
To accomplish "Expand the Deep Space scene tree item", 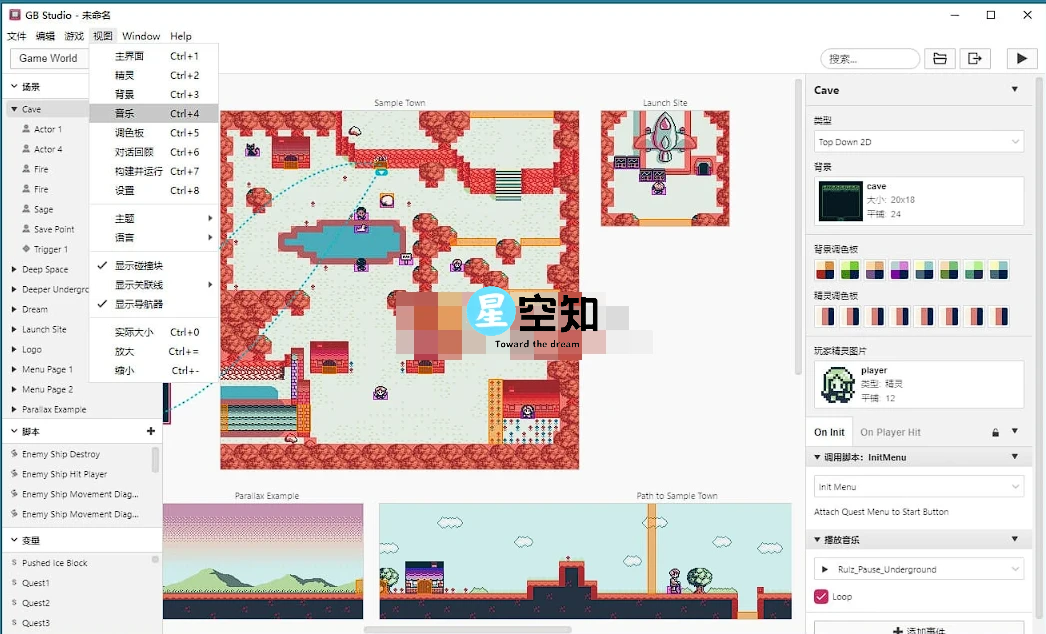I will pyautogui.click(x=14, y=269).
